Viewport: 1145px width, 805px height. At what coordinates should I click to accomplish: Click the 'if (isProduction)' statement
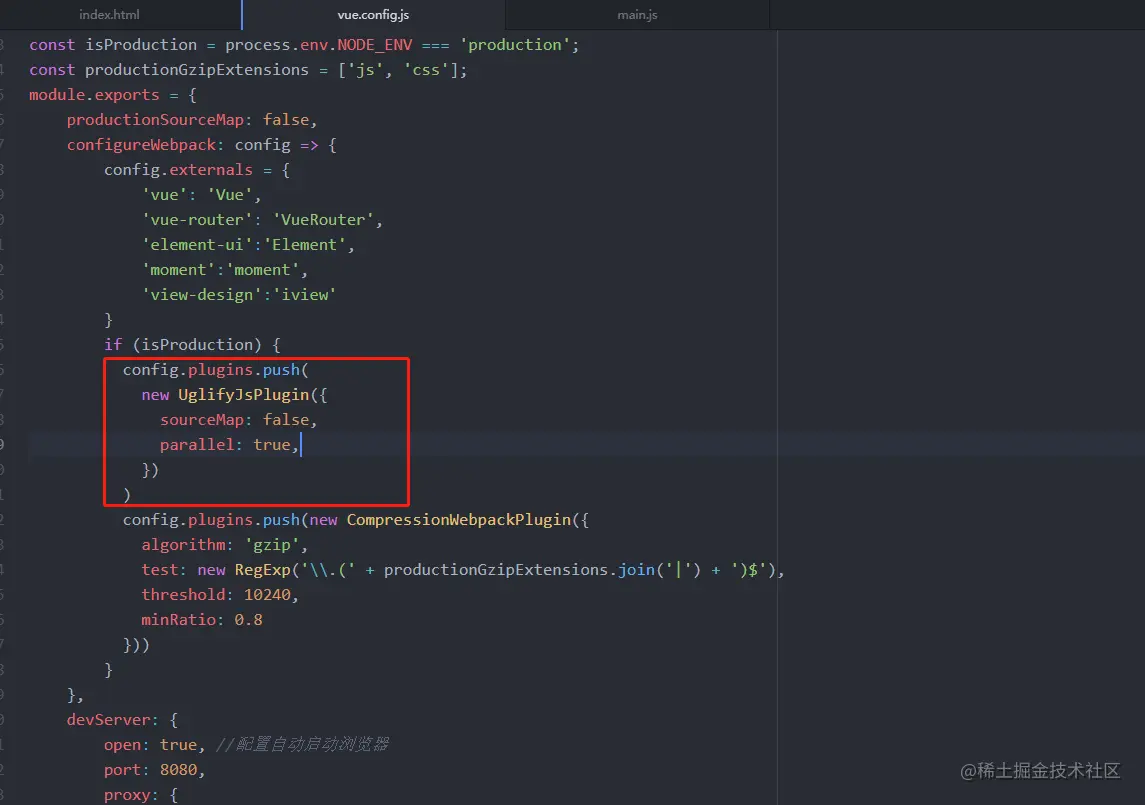coord(192,345)
